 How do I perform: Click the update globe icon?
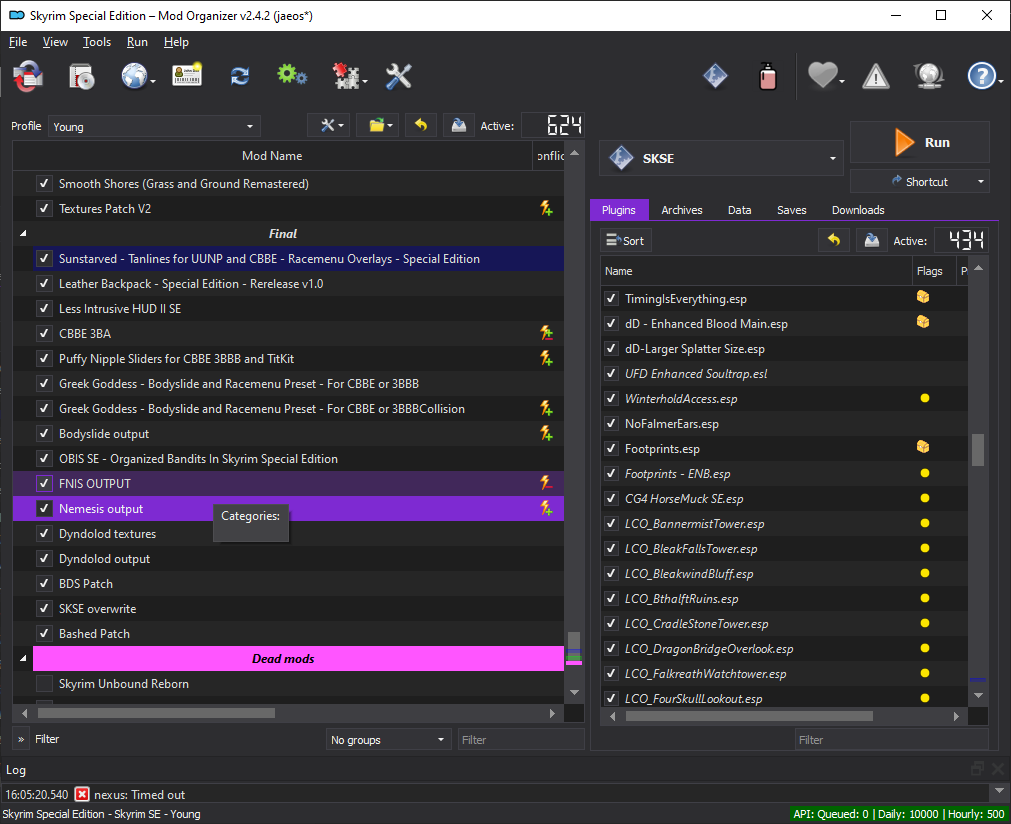pos(928,76)
